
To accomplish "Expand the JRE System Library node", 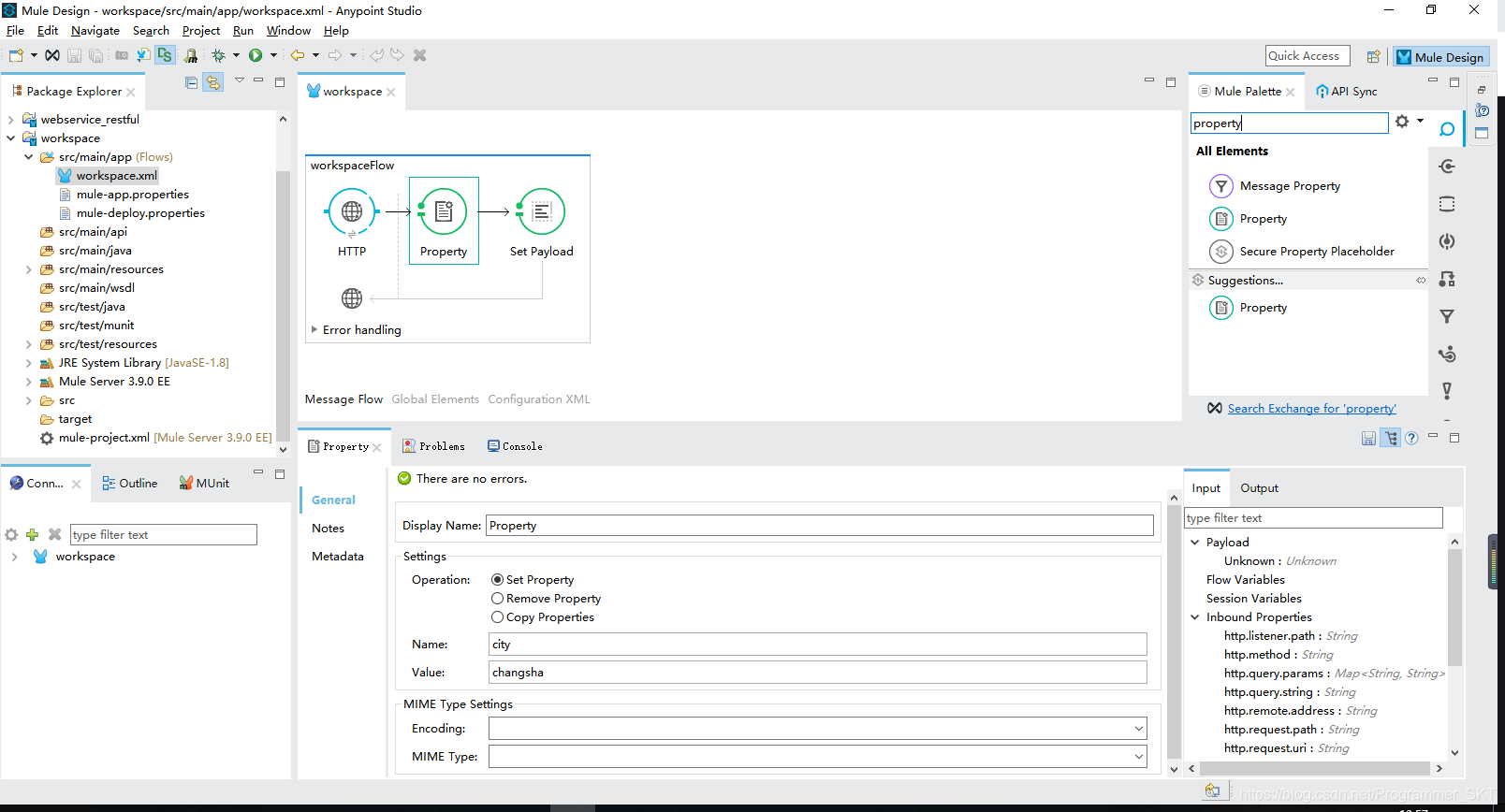I will pos(28,363).
